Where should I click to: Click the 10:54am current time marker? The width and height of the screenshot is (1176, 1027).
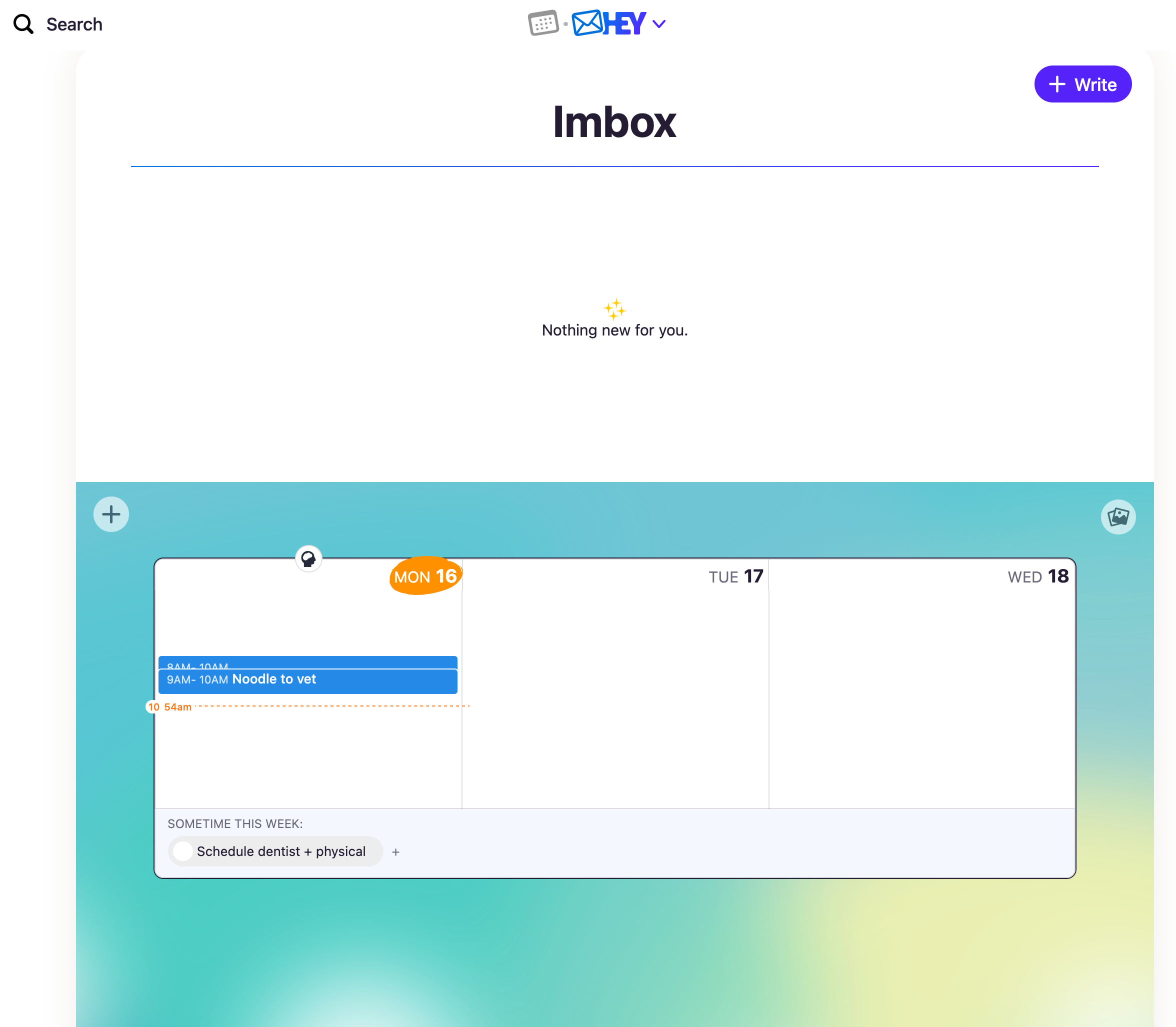[169, 706]
